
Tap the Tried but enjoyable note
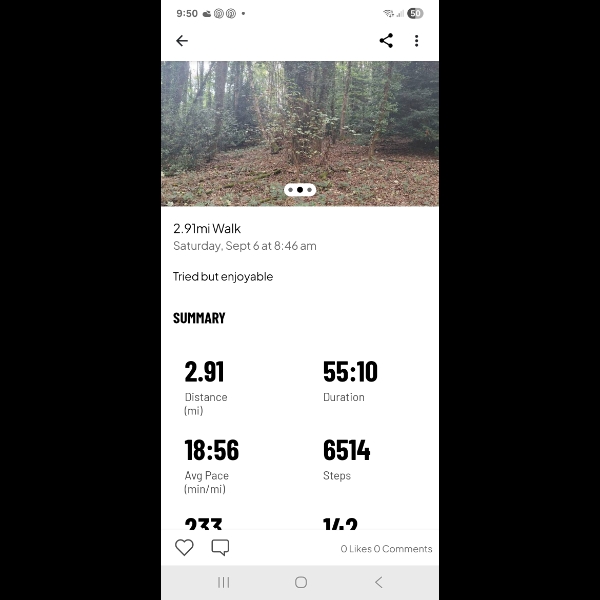click(223, 277)
